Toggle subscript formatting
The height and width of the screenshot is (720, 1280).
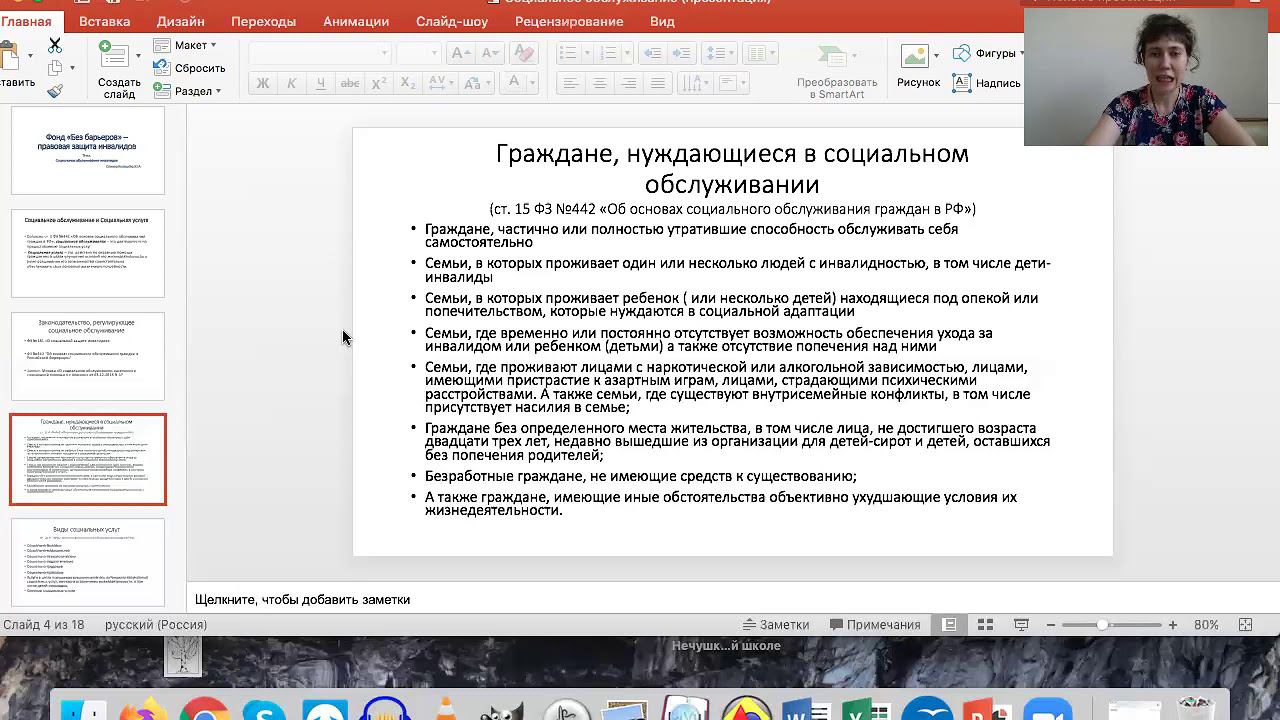[x=408, y=83]
